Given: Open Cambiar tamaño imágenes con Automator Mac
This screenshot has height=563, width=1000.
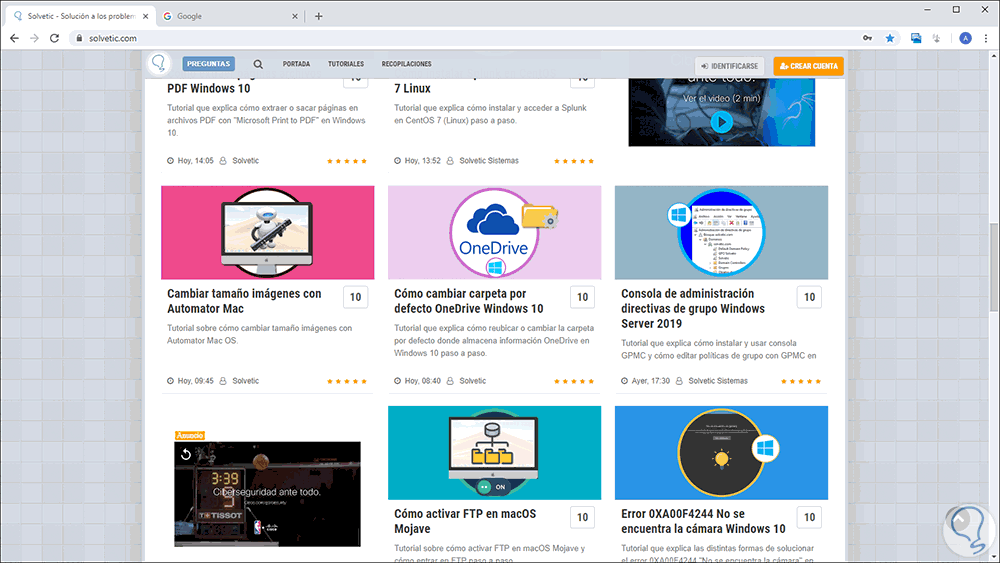Looking at the screenshot, I should pyautogui.click(x=244, y=301).
